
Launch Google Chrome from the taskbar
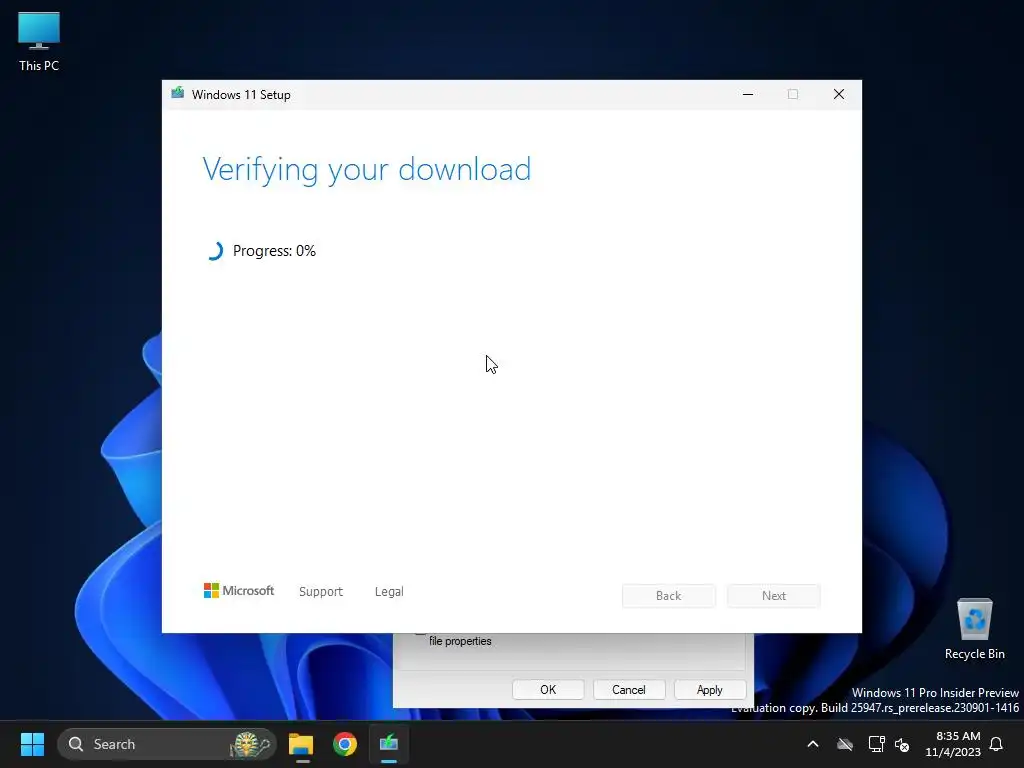(x=345, y=744)
